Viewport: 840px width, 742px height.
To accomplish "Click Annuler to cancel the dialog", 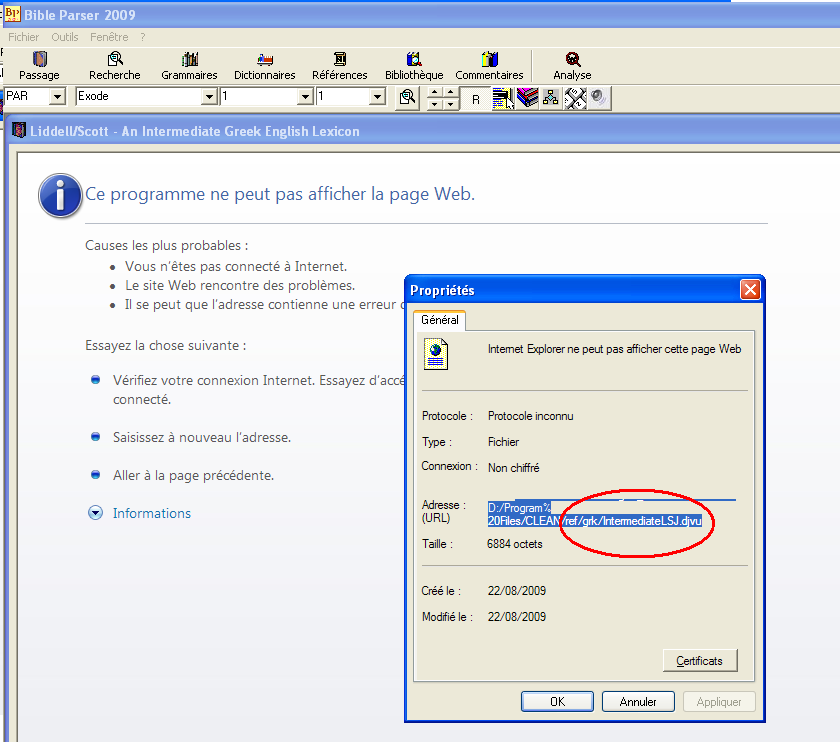I will point(638,702).
